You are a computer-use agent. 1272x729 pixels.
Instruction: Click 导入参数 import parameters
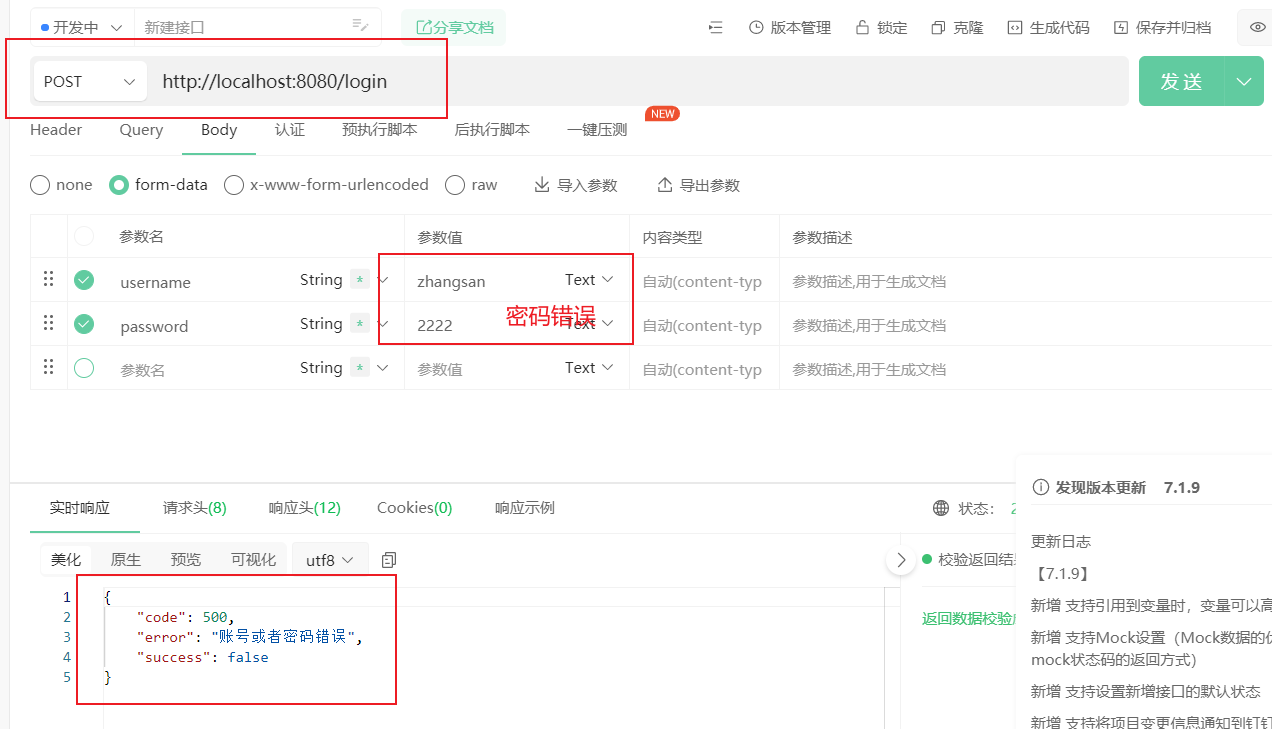tap(576, 185)
